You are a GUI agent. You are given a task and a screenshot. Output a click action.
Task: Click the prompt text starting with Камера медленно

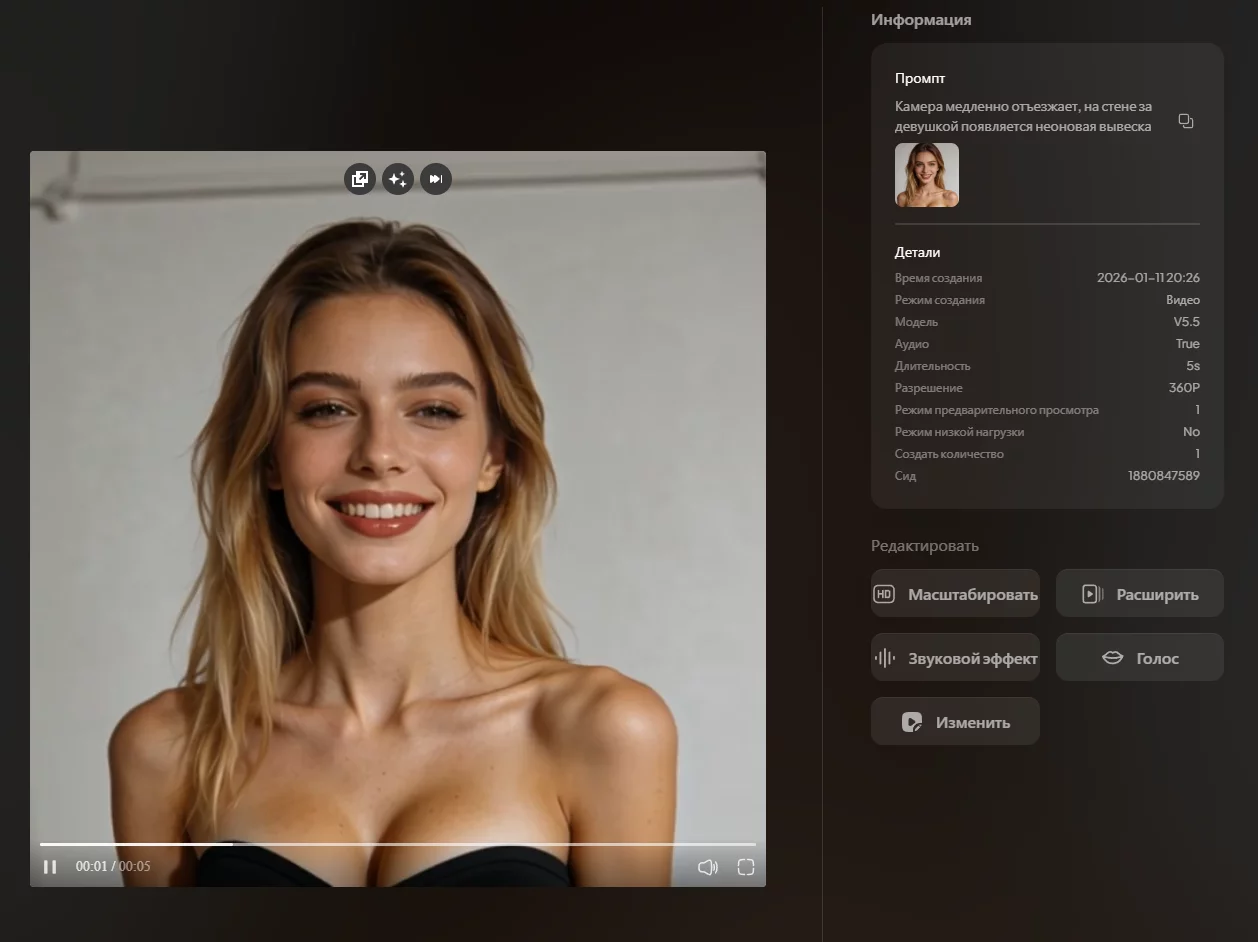coord(1023,116)
